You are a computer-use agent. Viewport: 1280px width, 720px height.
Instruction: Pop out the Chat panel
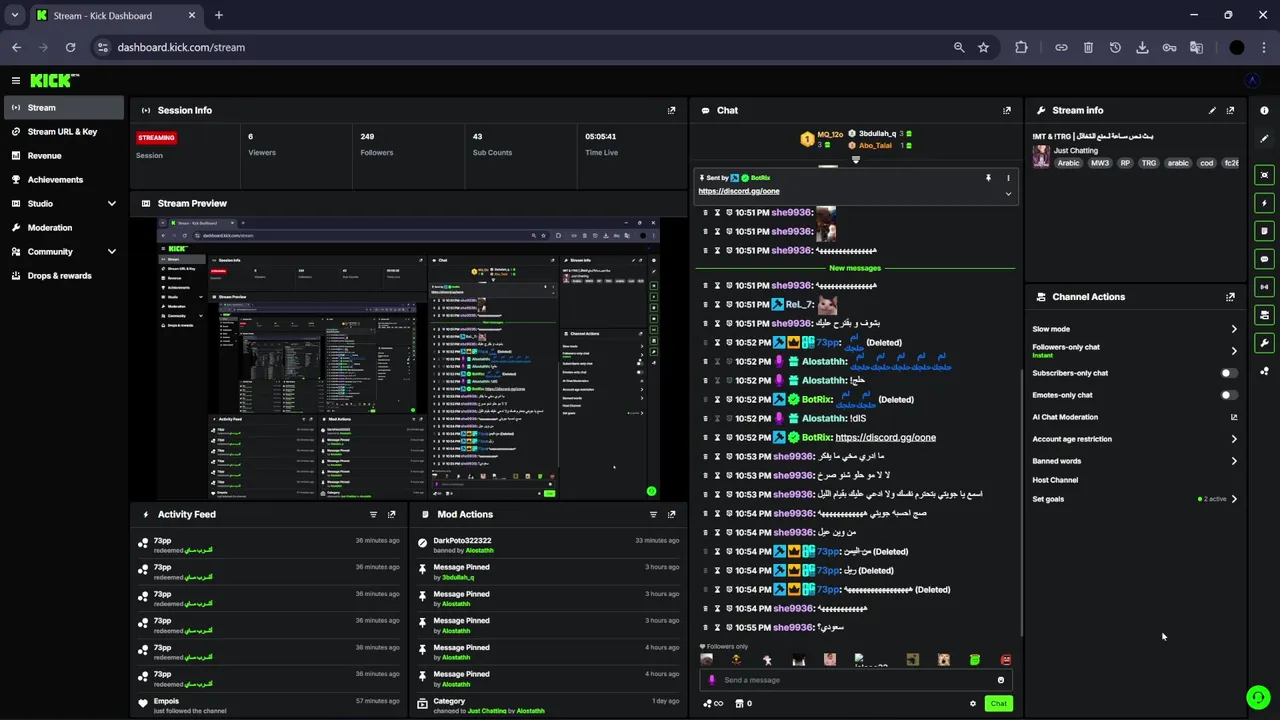[x=1007, y=110]
